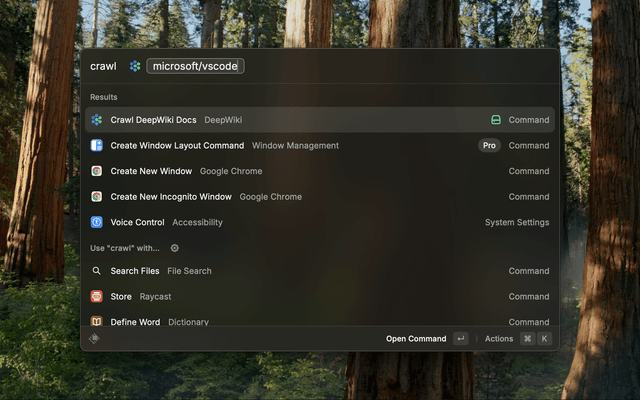Click the Crawl DeepWiki Docs row icon
Viewport: 640px width, 400px height.
(97, 120)
